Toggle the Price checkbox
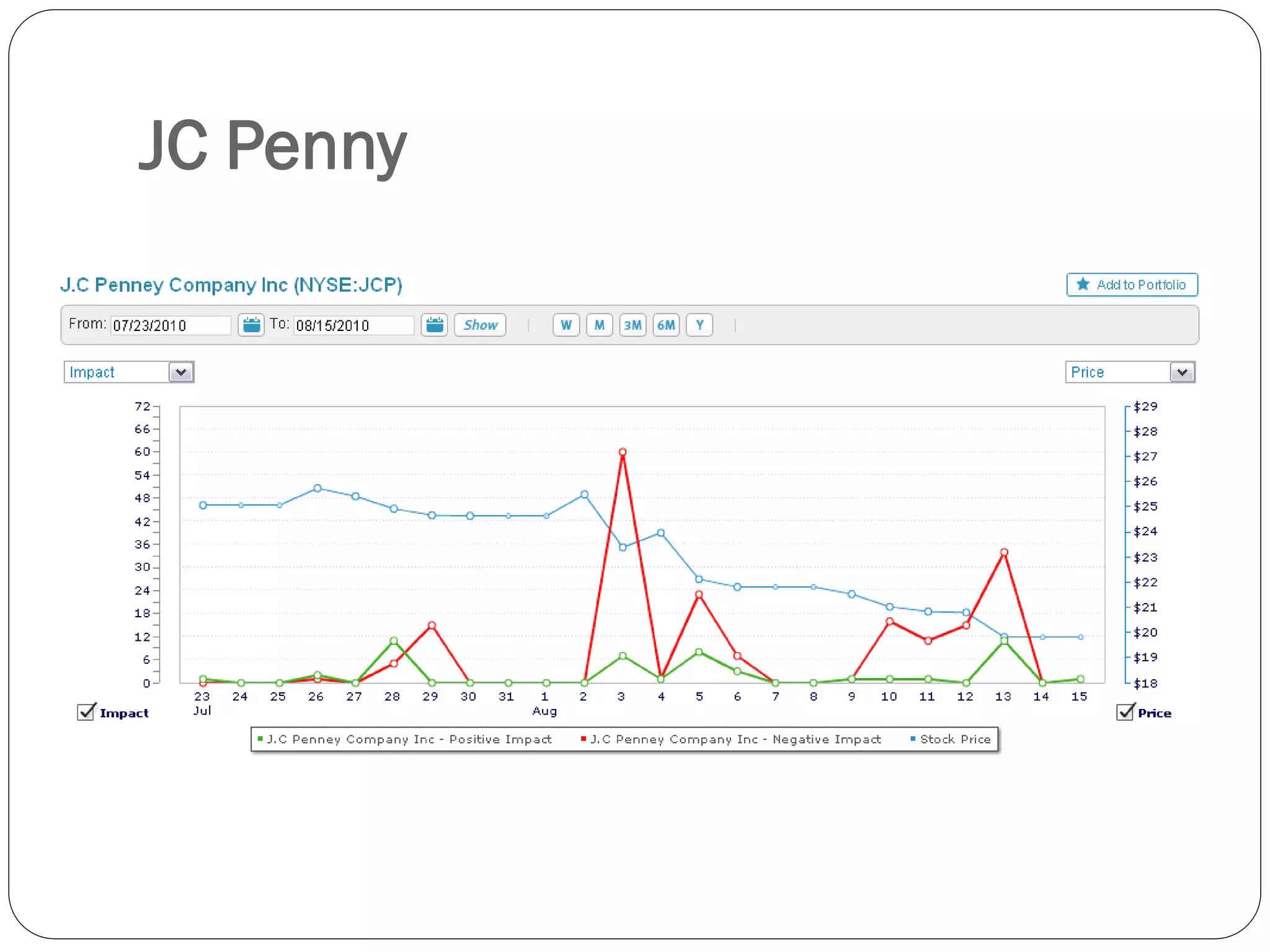 (1125, 712)
